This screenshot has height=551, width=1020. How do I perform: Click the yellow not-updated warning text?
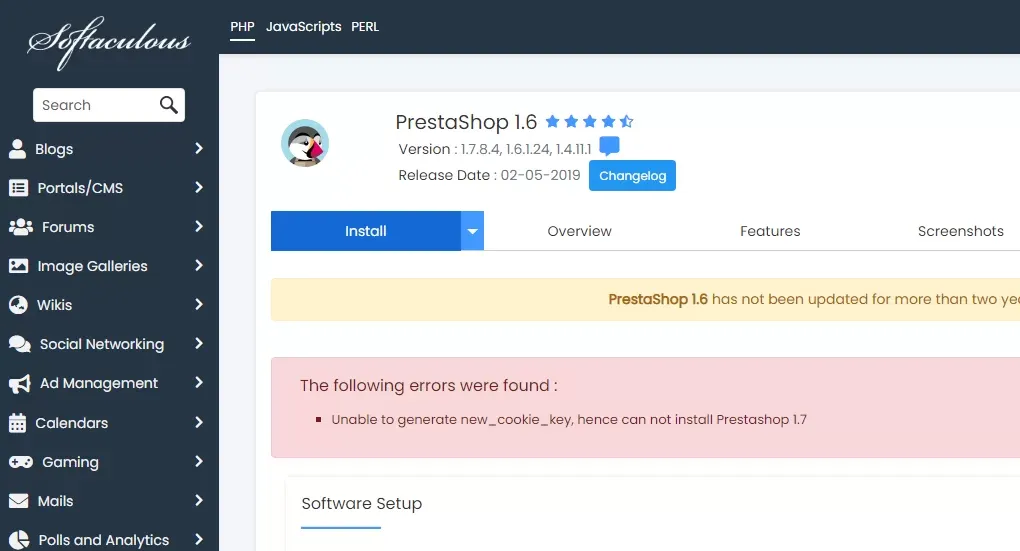[814, 299]
